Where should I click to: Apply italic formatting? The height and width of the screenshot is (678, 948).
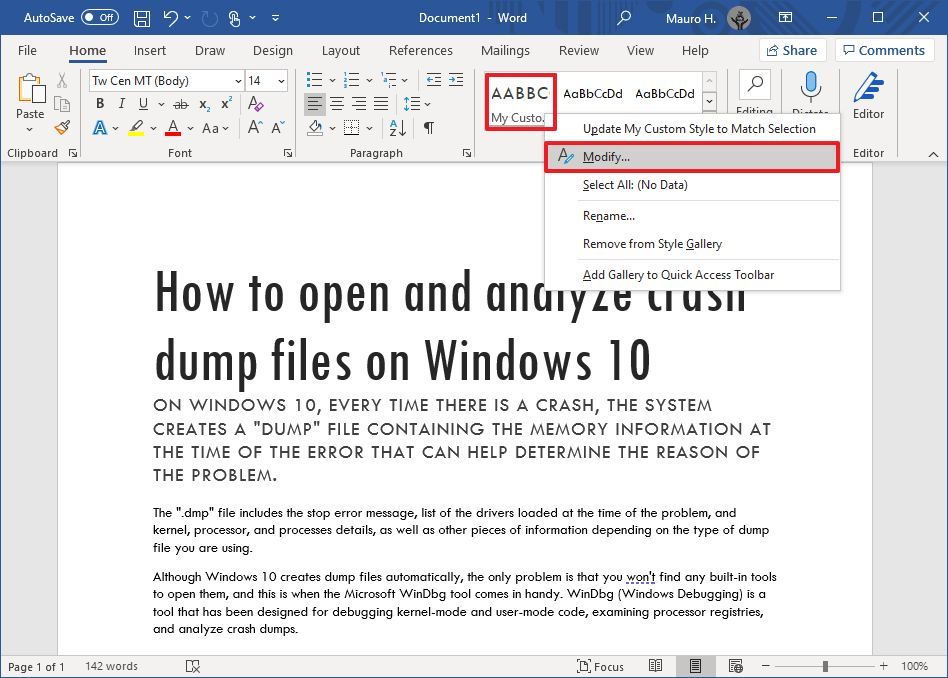point(121,103)
